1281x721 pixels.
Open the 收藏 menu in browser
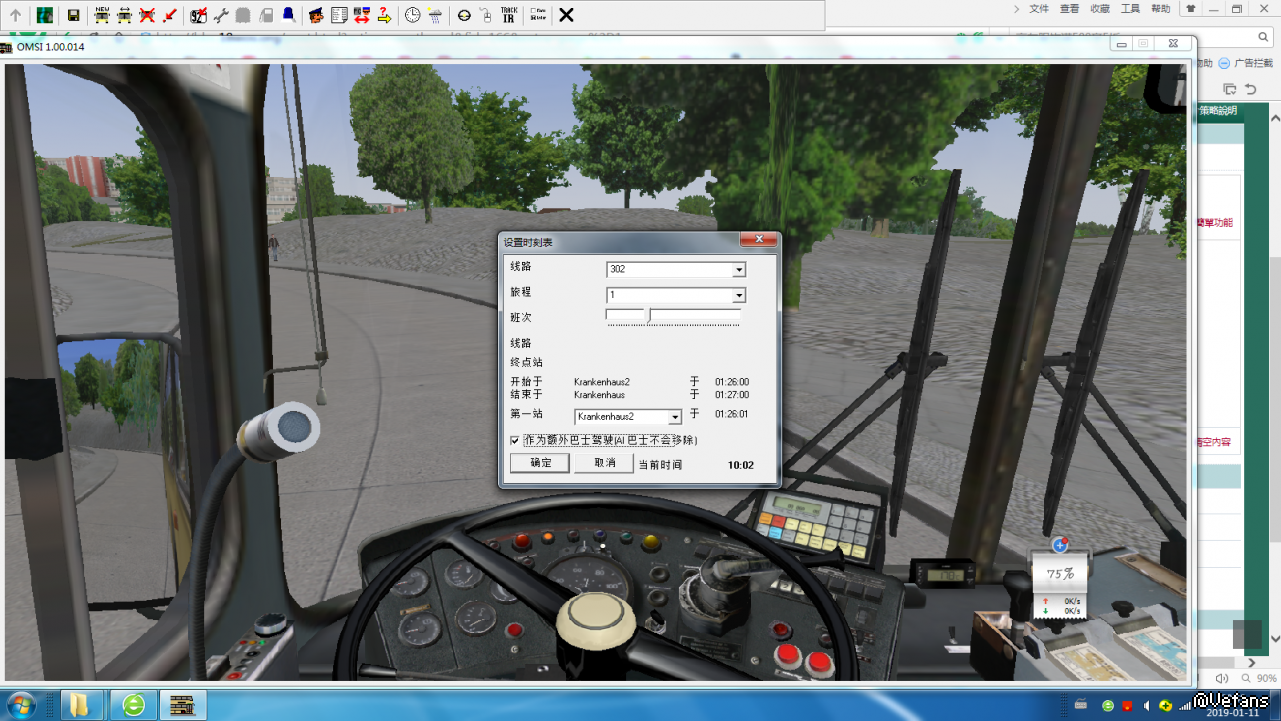coord(1100,9)
